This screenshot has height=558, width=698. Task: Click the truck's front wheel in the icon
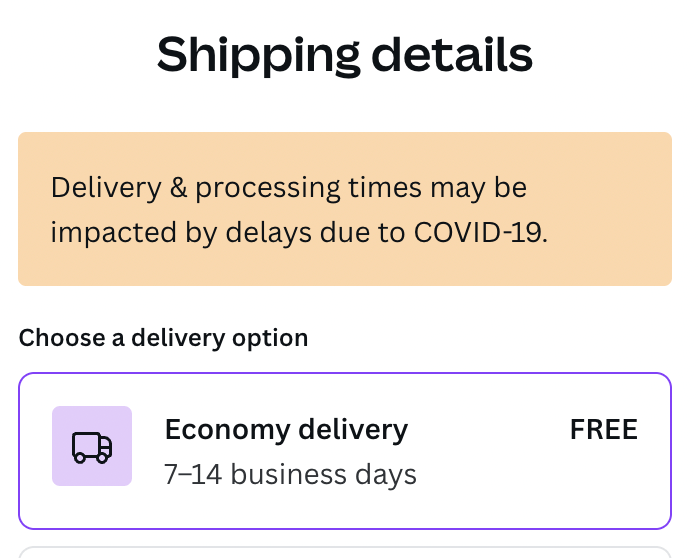(x=102, y=458)
